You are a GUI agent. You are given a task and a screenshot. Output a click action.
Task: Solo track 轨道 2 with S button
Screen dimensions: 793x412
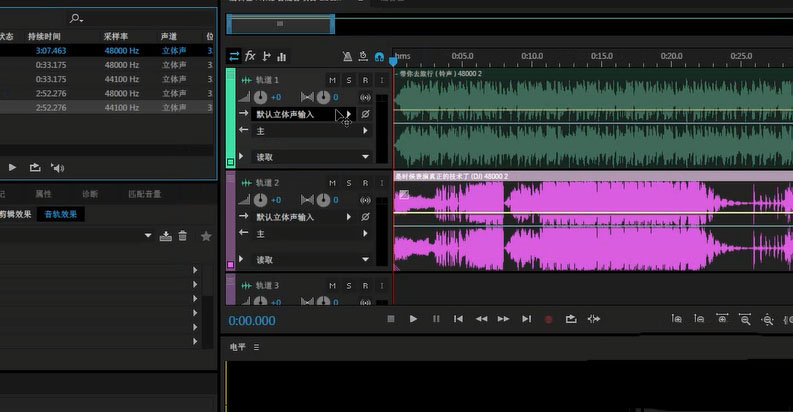pos(348,183)
